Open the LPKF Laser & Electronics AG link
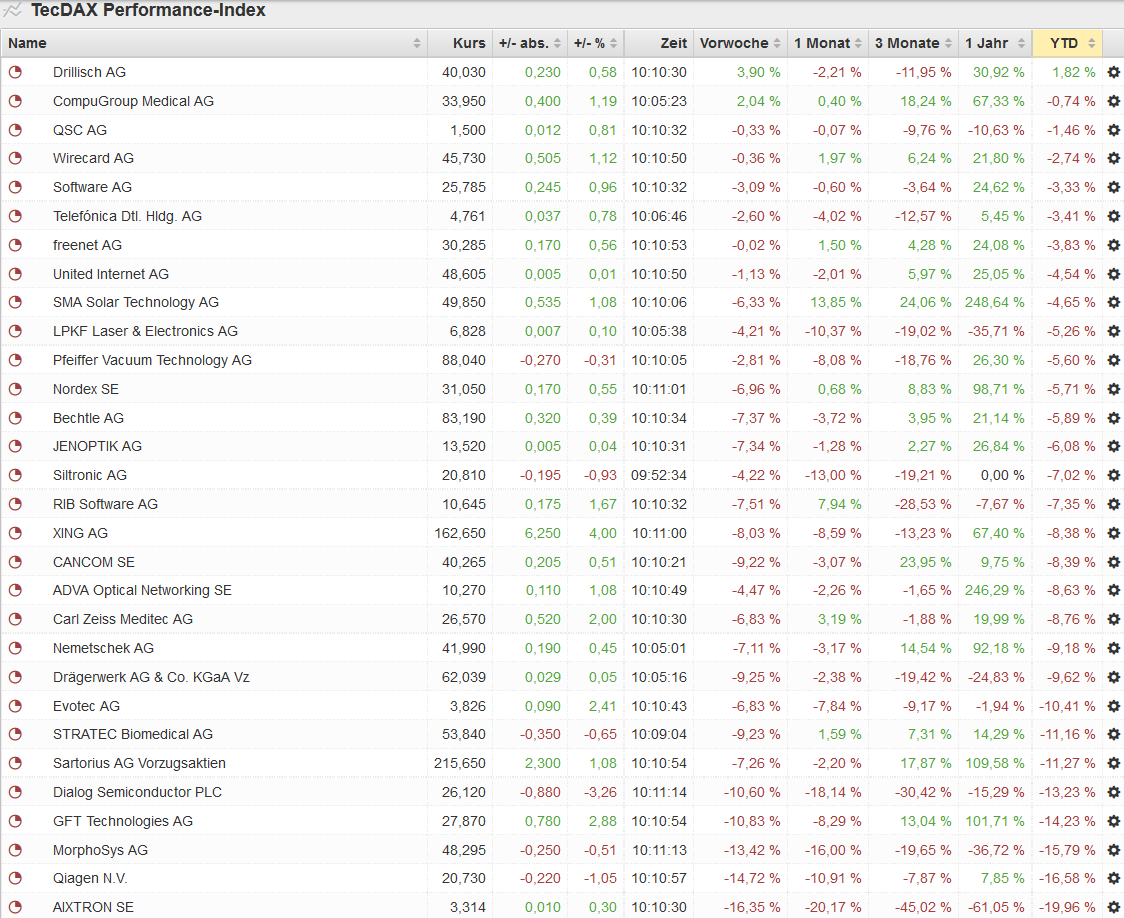The image size is (1124, 918). point(145,331)
